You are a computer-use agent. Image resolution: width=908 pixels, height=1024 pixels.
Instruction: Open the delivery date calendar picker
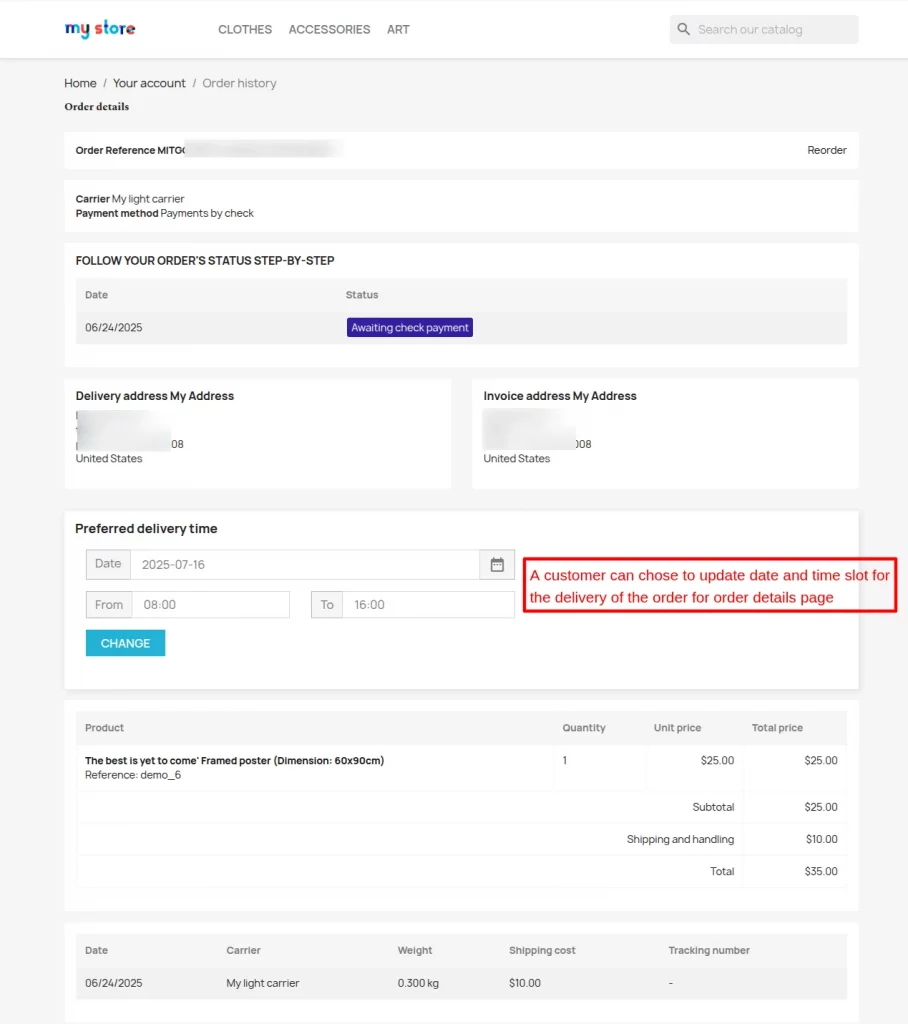(x=497, y=564)
